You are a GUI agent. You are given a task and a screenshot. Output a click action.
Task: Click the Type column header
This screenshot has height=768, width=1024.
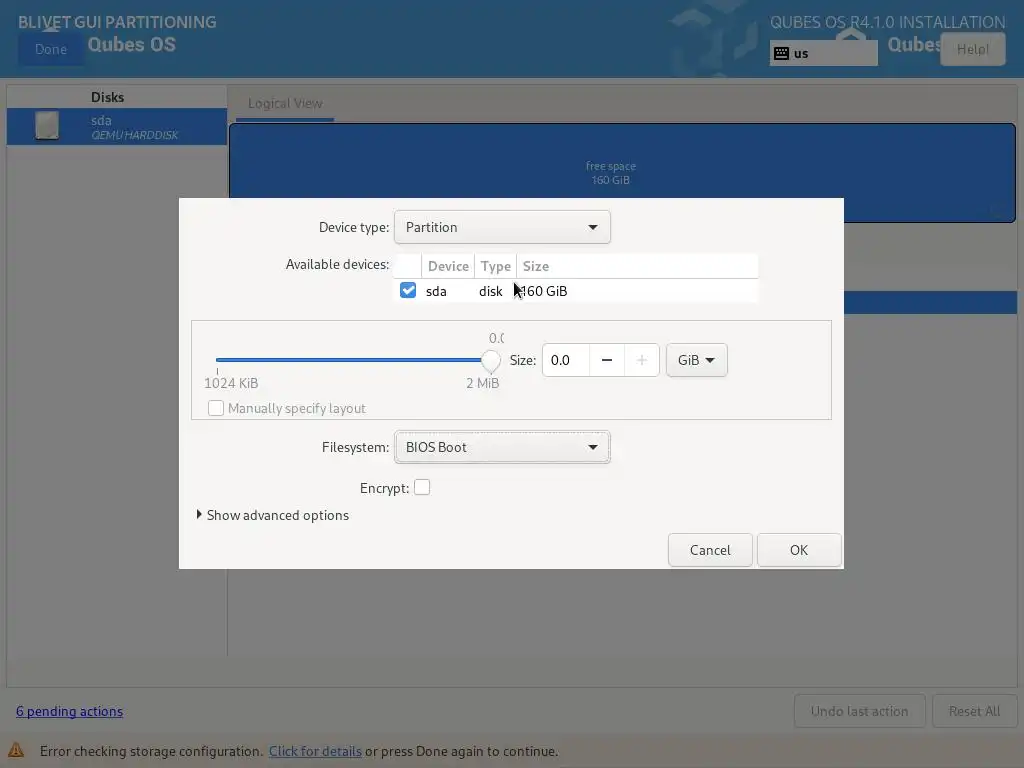point(496,266)
